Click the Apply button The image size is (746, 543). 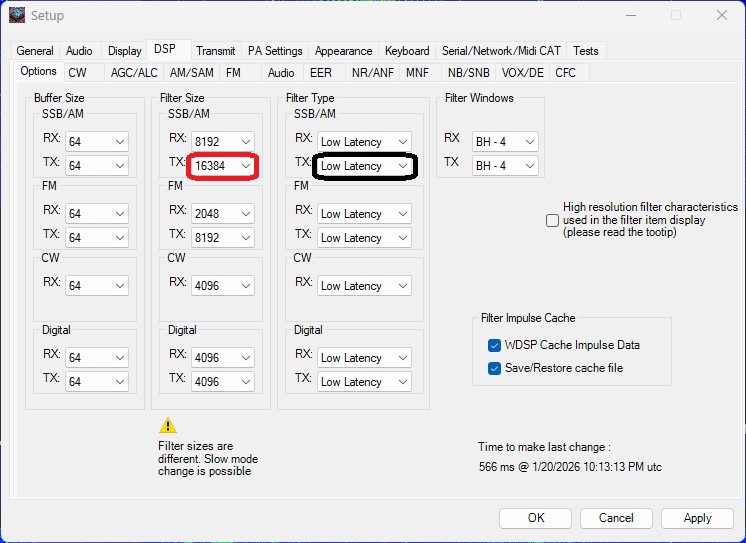[697, 518]
